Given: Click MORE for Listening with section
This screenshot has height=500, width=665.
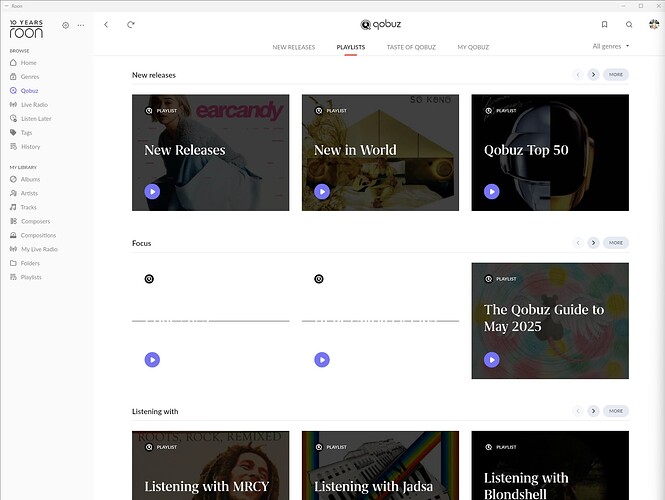Looking at the screenshot, I should click(x=616, y=411).
